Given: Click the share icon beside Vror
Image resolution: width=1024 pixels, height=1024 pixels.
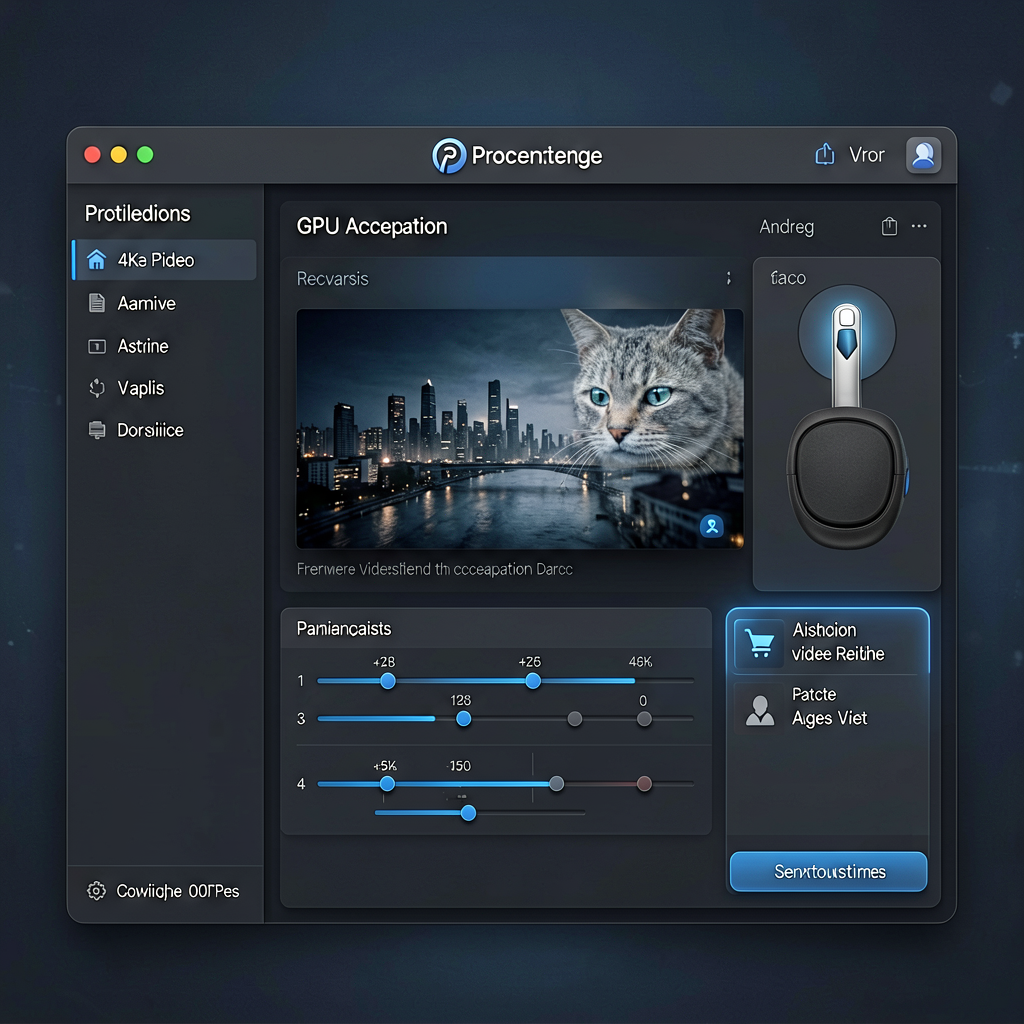Looking at the screenshot, I should click(825, 154).
